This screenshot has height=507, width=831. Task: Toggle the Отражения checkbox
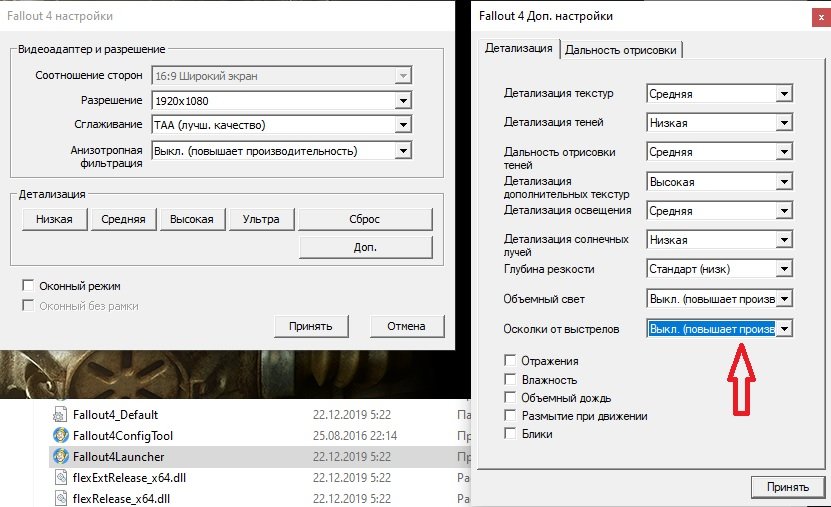tap(511, 361)
